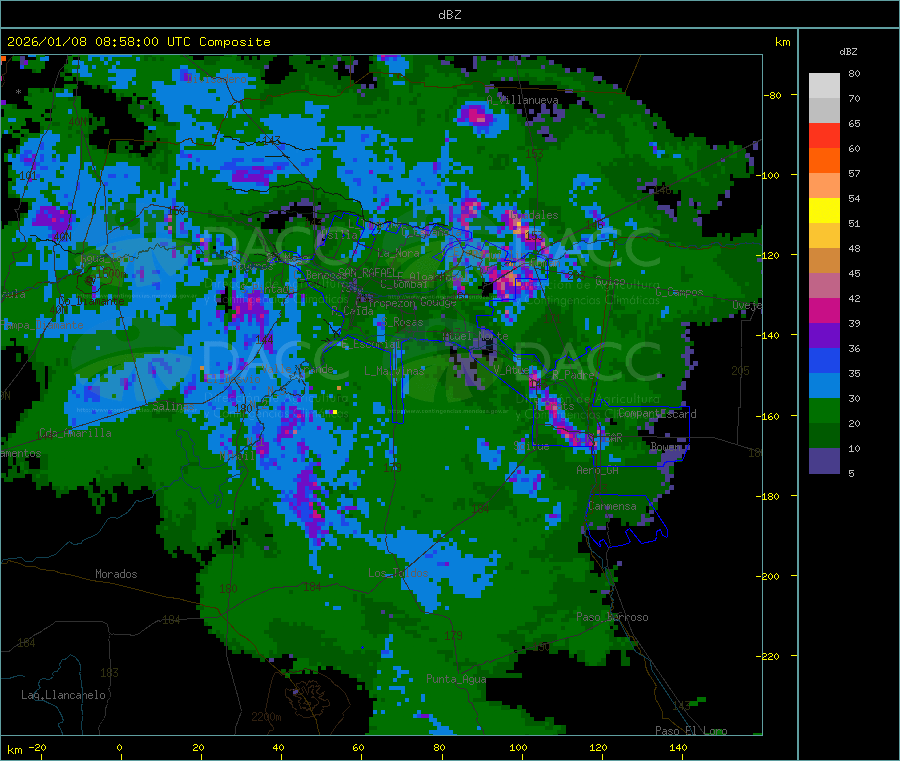The width and height of the screenshot is (900, 761).
Task: Select the orange 60-57 dBZ legend band
Action: [824, 161]
